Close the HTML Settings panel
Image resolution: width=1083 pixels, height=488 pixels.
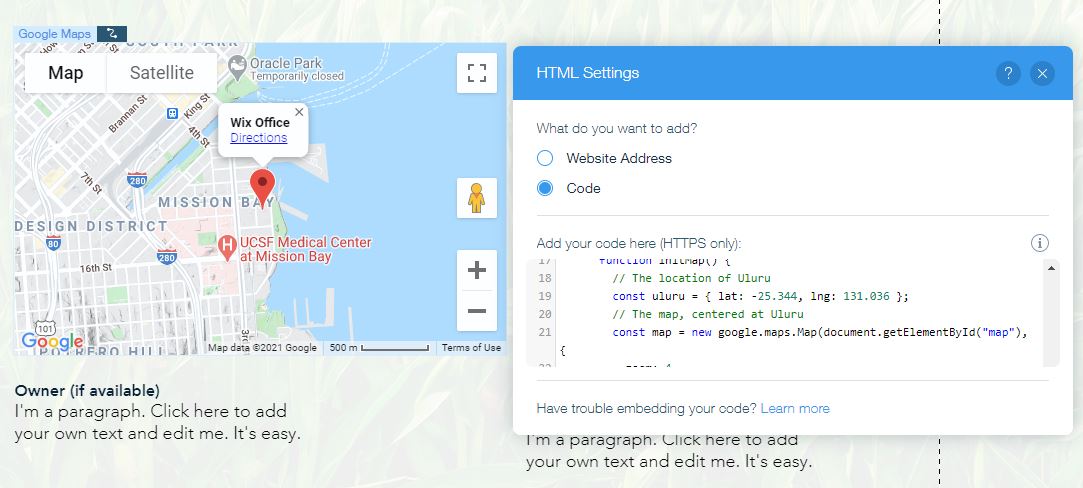tap(1042, 73)
